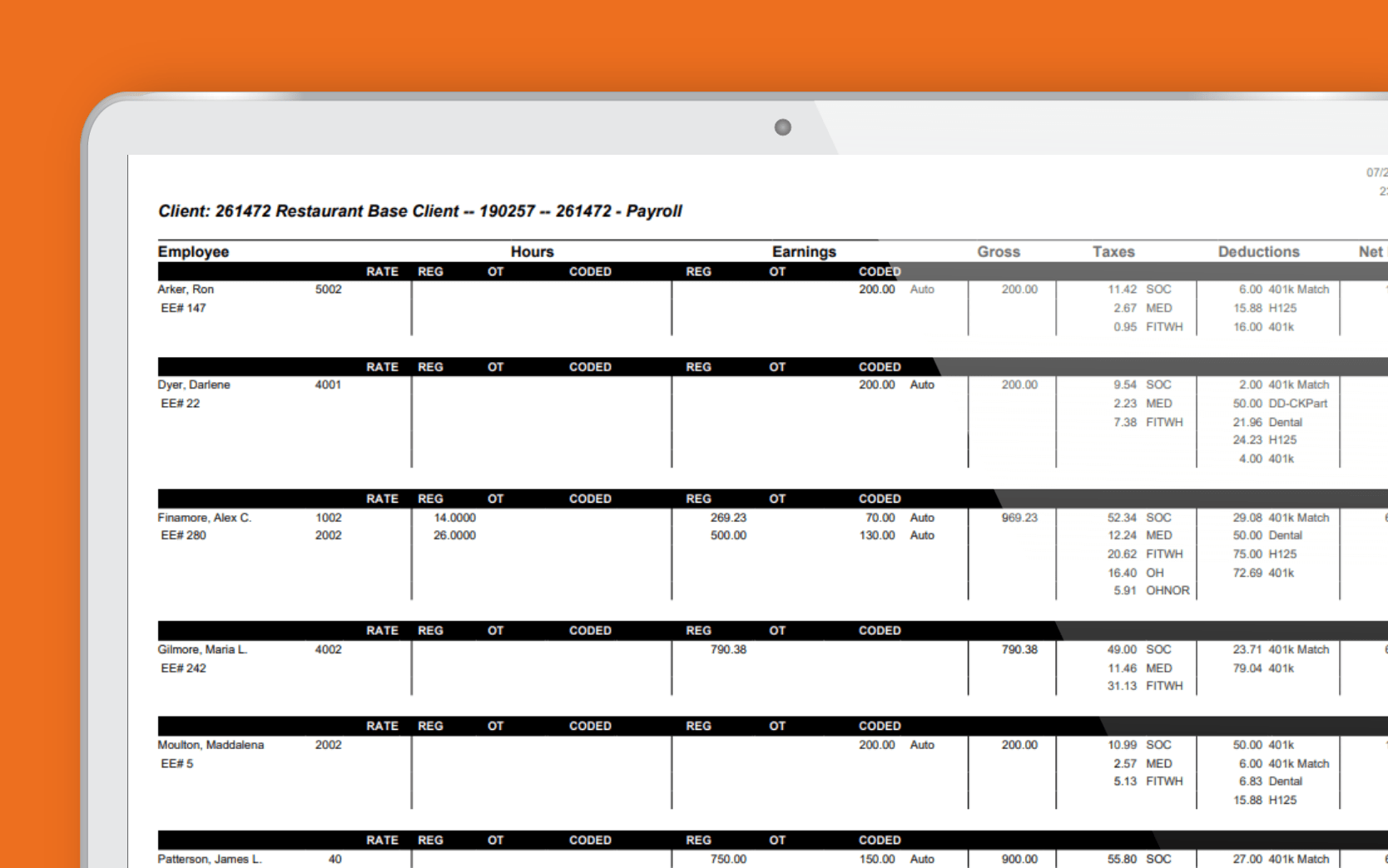This screenshot has width=1388, height=868.
Task: Click Moulton's 10.99 SOC tax line
Action: point(1139,745)
